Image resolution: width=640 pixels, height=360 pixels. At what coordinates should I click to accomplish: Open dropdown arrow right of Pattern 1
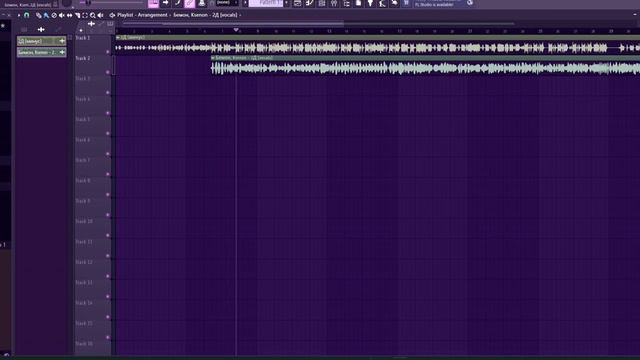pos(286,3)
